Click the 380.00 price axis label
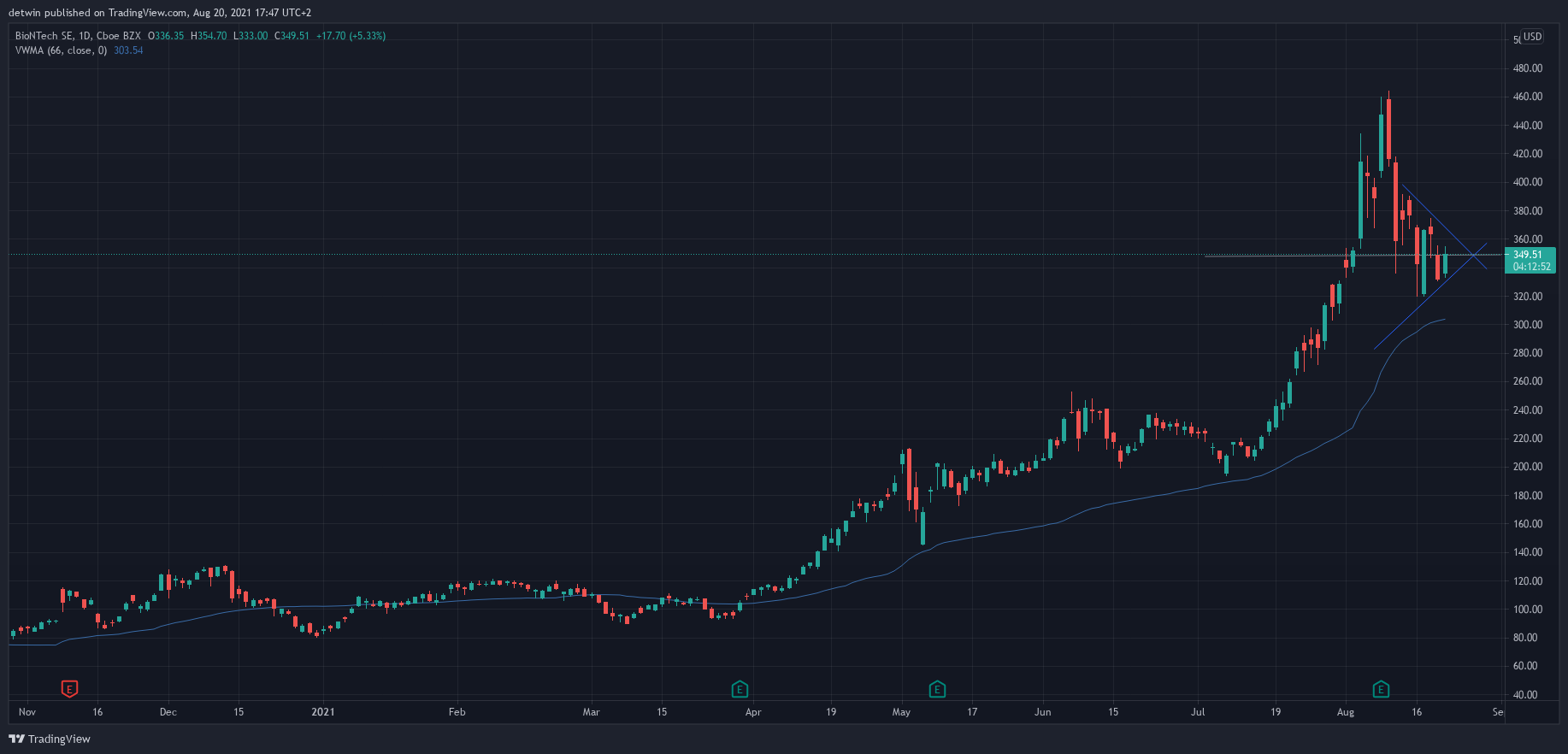 1528,211
